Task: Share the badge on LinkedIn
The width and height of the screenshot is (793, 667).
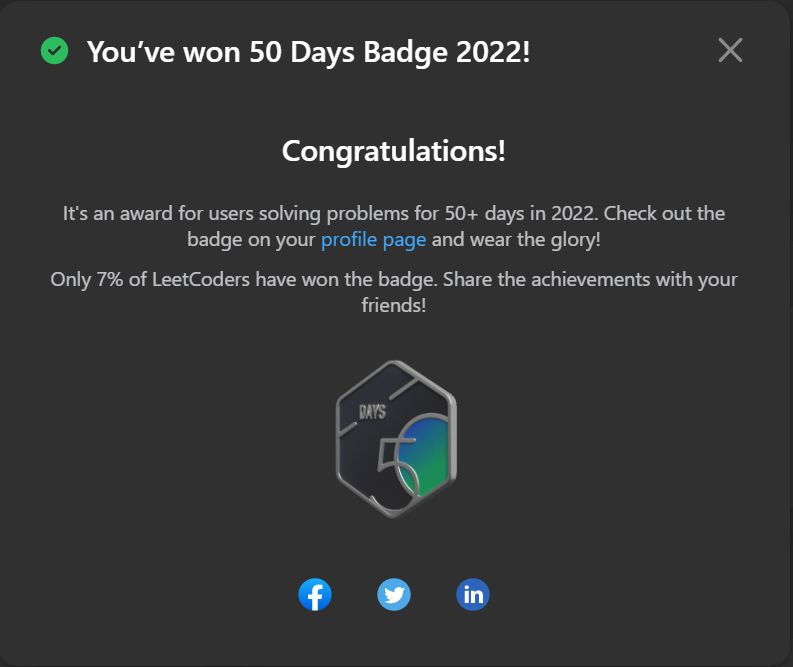Action: tap(473, 594)
